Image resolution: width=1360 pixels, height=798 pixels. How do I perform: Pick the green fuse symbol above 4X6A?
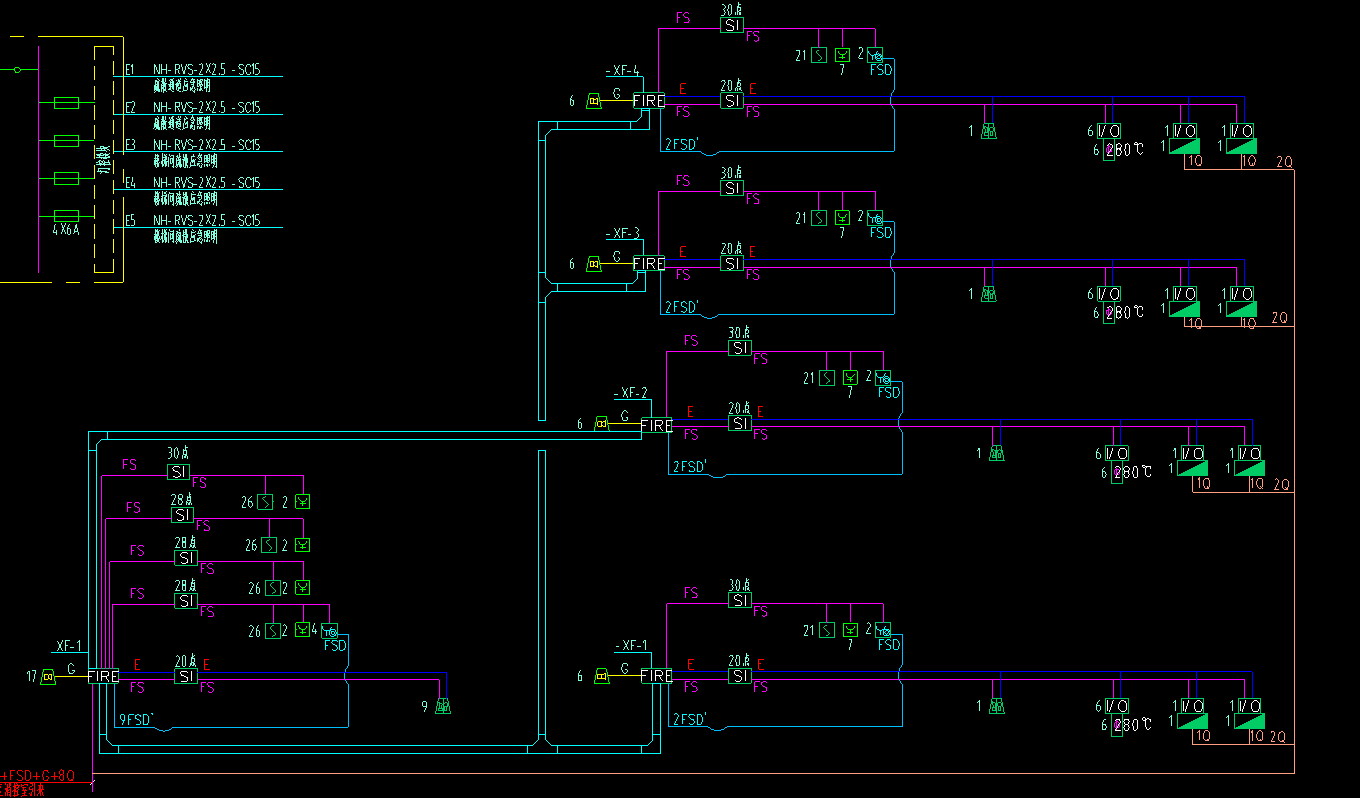tap(66, 216)
